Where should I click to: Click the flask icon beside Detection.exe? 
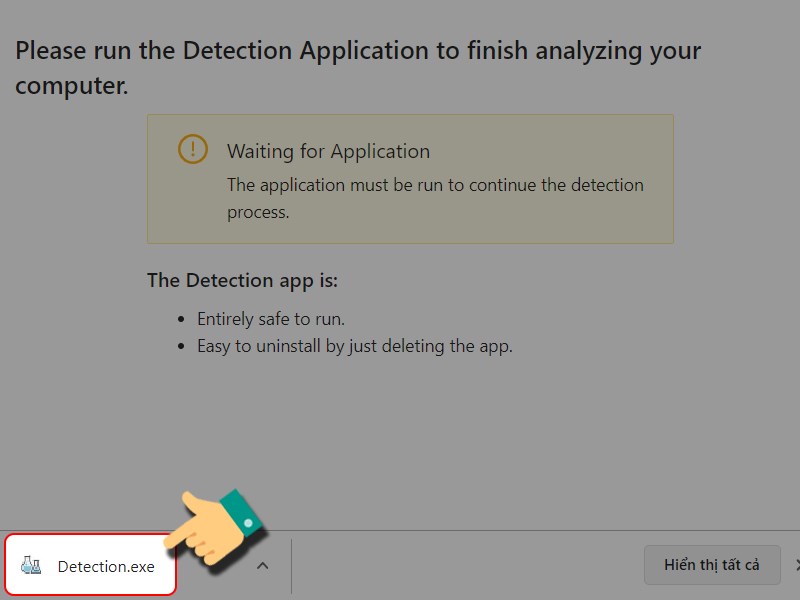(x=31, y=565)
